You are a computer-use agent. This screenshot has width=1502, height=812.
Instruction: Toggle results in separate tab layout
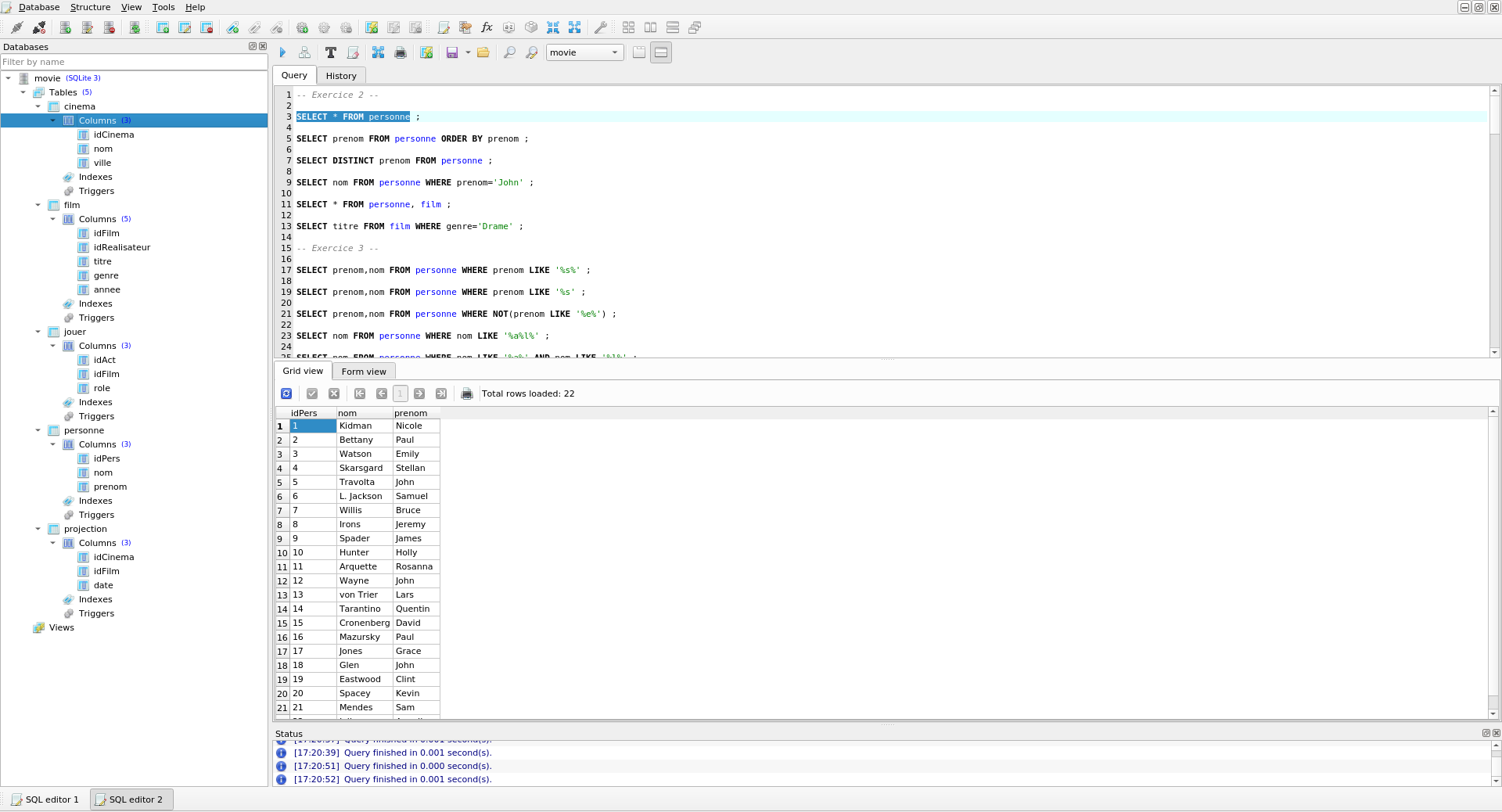coord(639,52)
